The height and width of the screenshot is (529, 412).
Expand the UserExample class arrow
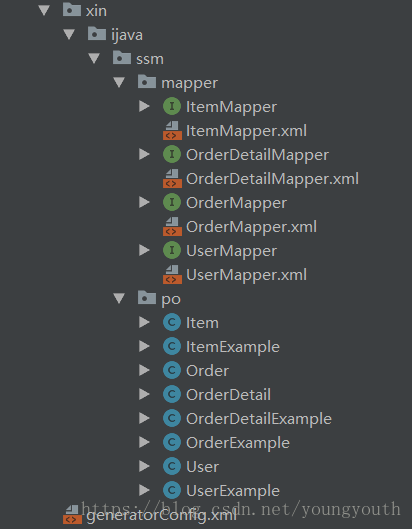coord(144,490)
